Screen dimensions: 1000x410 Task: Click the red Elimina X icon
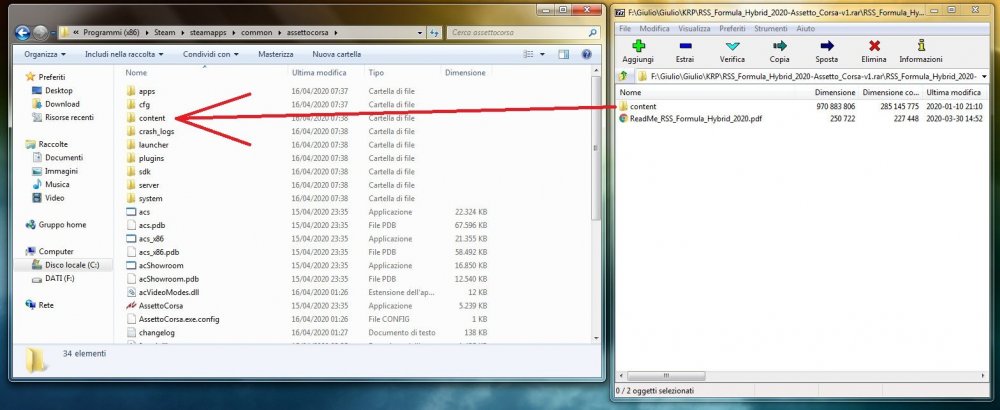[x=874, y=46]
